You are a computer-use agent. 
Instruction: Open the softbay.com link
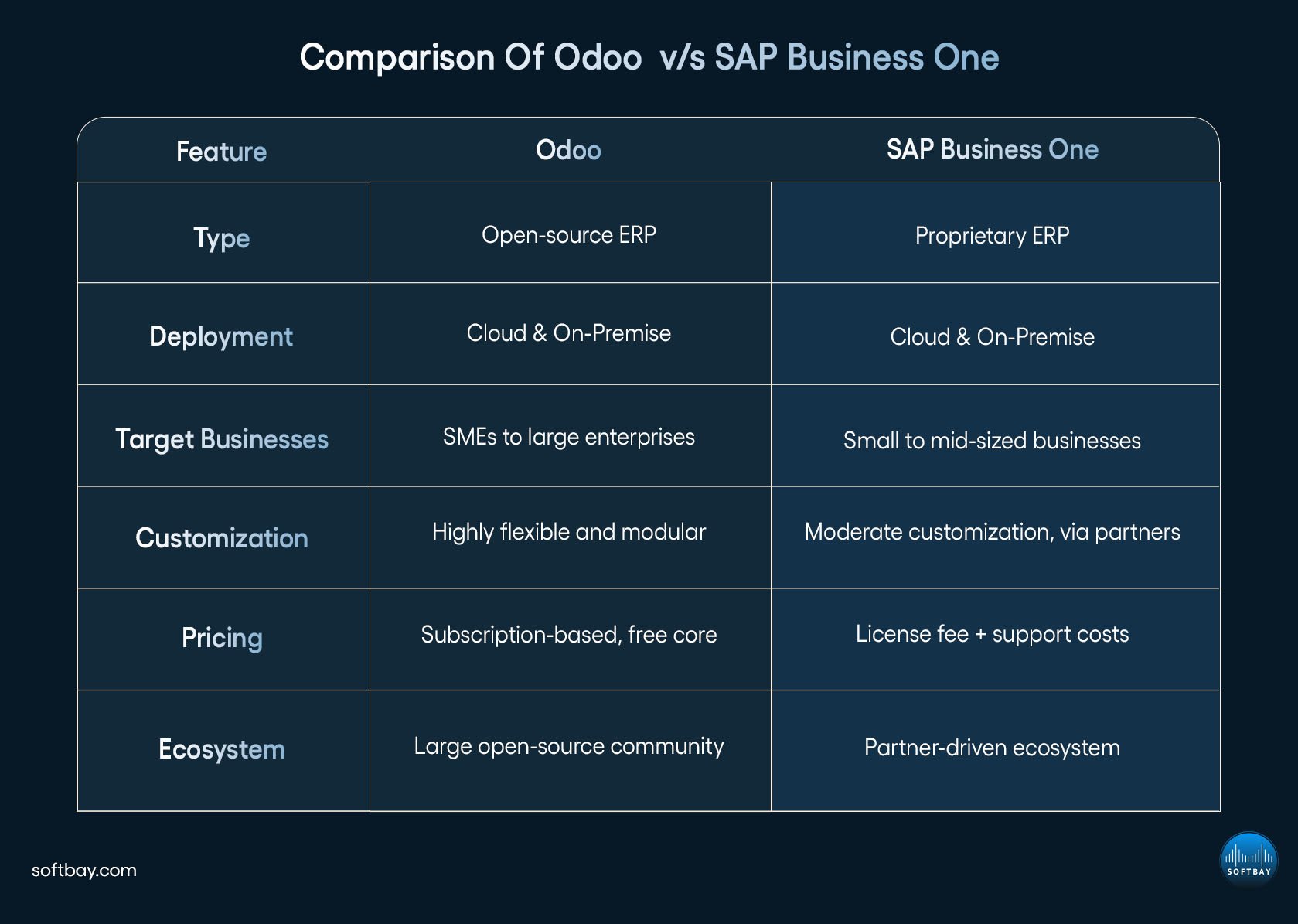click(84, 870)
